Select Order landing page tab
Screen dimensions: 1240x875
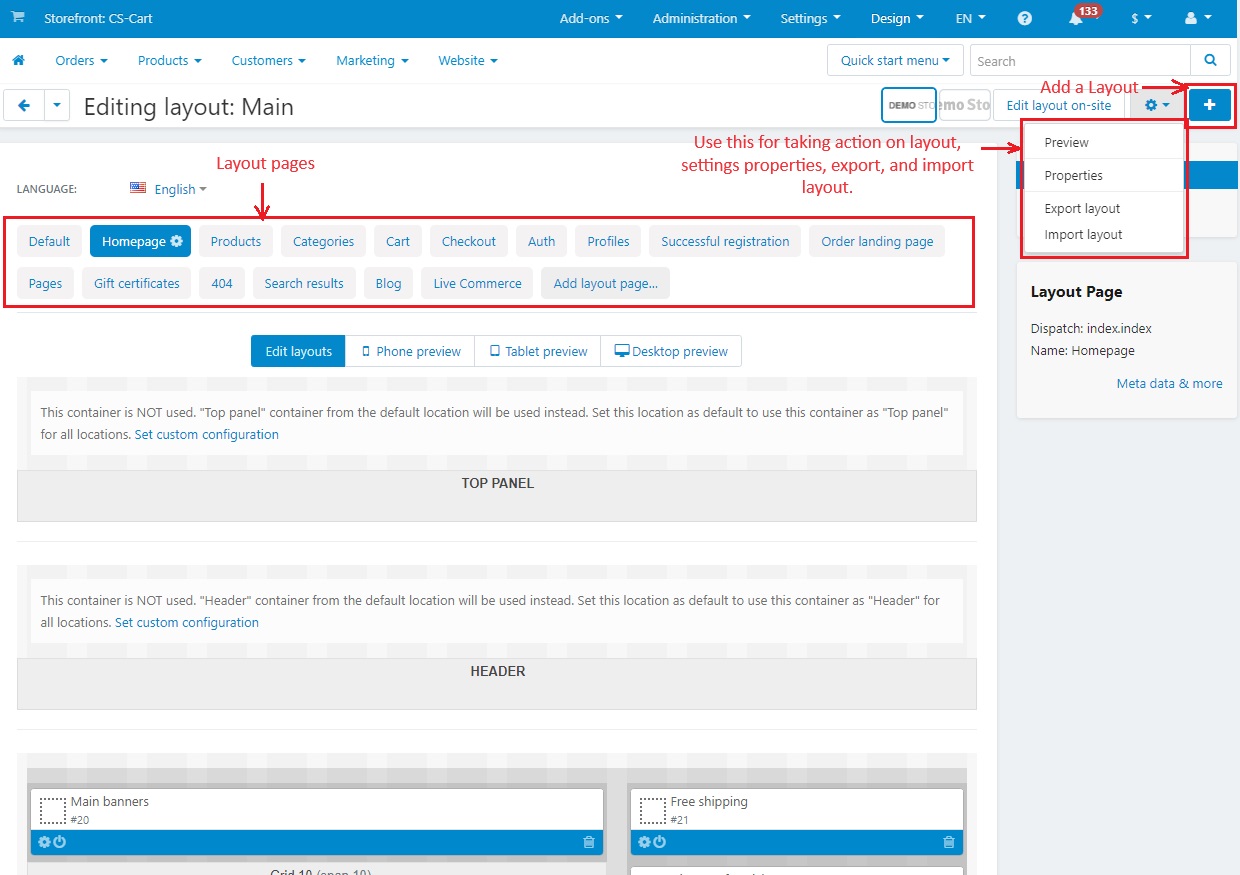[877, 241]
